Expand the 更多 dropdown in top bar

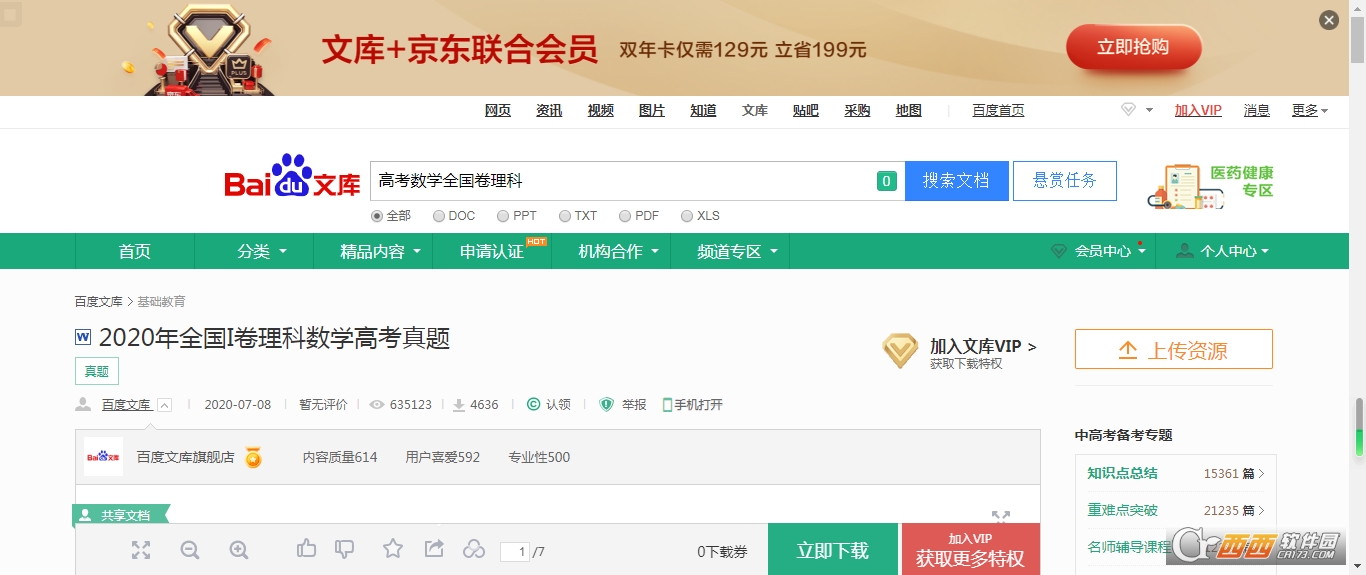(1310, 111)
